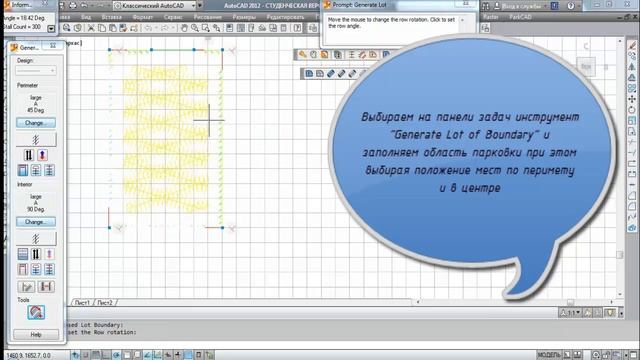640x360 pixels.
Task: Open the annotation scale 1:1 dropdown
Action: tap(570, 313)
